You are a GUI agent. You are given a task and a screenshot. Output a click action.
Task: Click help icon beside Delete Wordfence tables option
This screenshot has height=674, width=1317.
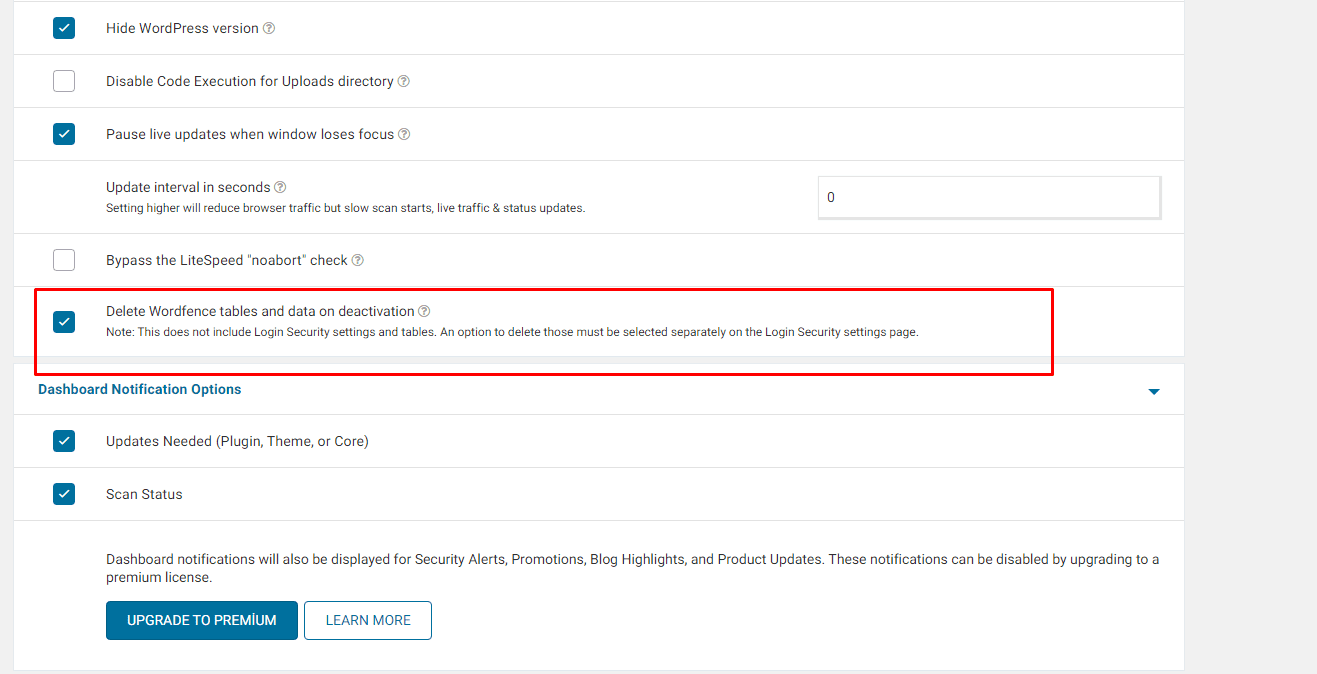pyautogui.click(x=424, y=311)
